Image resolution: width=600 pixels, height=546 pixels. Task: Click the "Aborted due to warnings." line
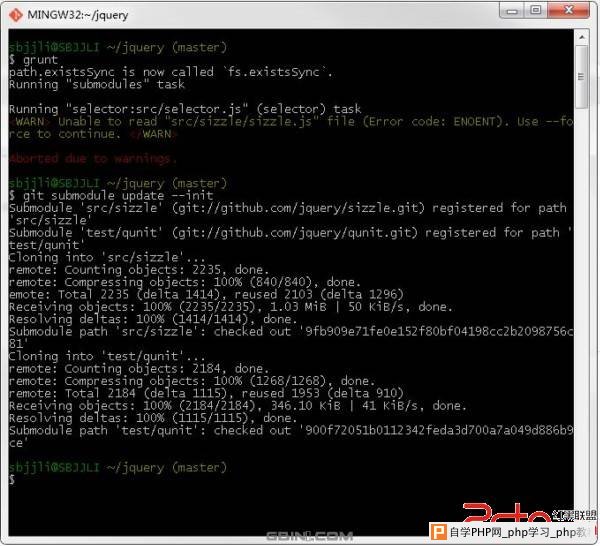pyautogui.click(x=93, y=158)
